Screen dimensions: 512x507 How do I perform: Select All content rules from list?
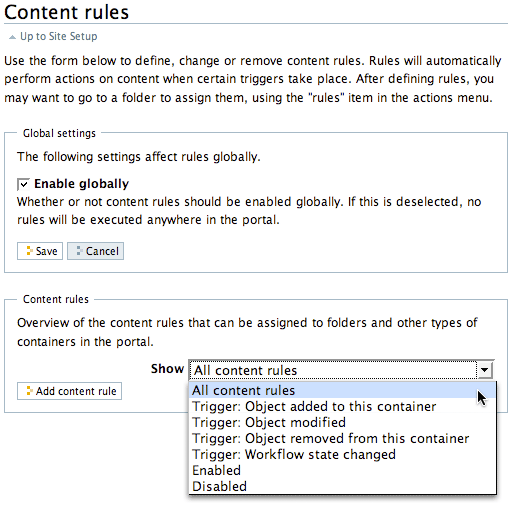(342, 390)
